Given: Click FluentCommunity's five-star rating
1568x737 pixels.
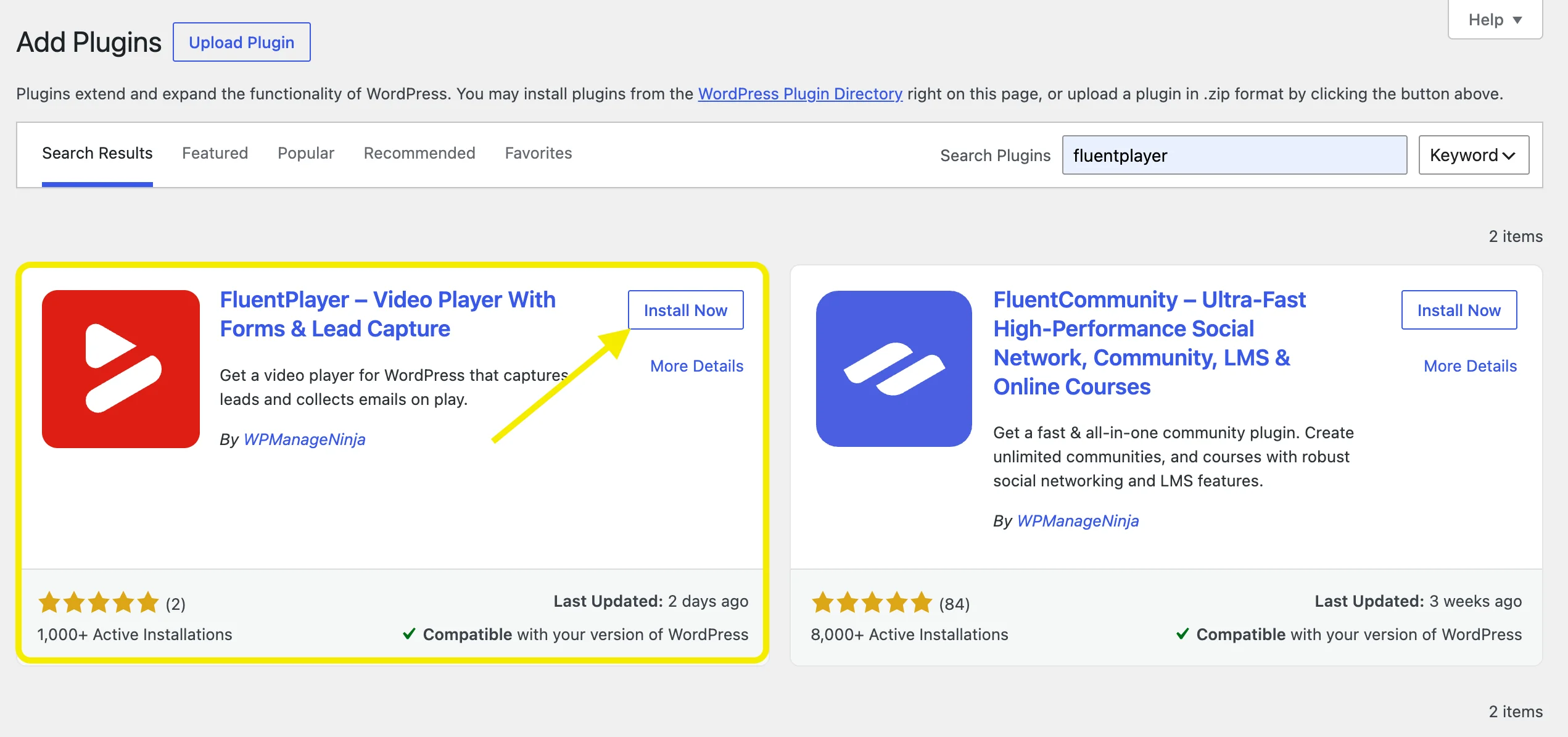Looking at the screenshot, I should 872,602.
